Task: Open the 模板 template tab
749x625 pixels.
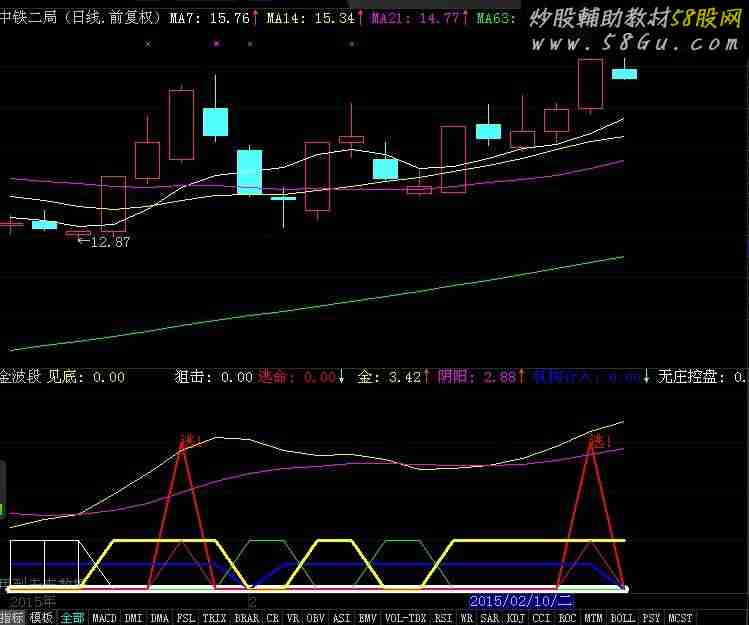Action: pos(41,618)
